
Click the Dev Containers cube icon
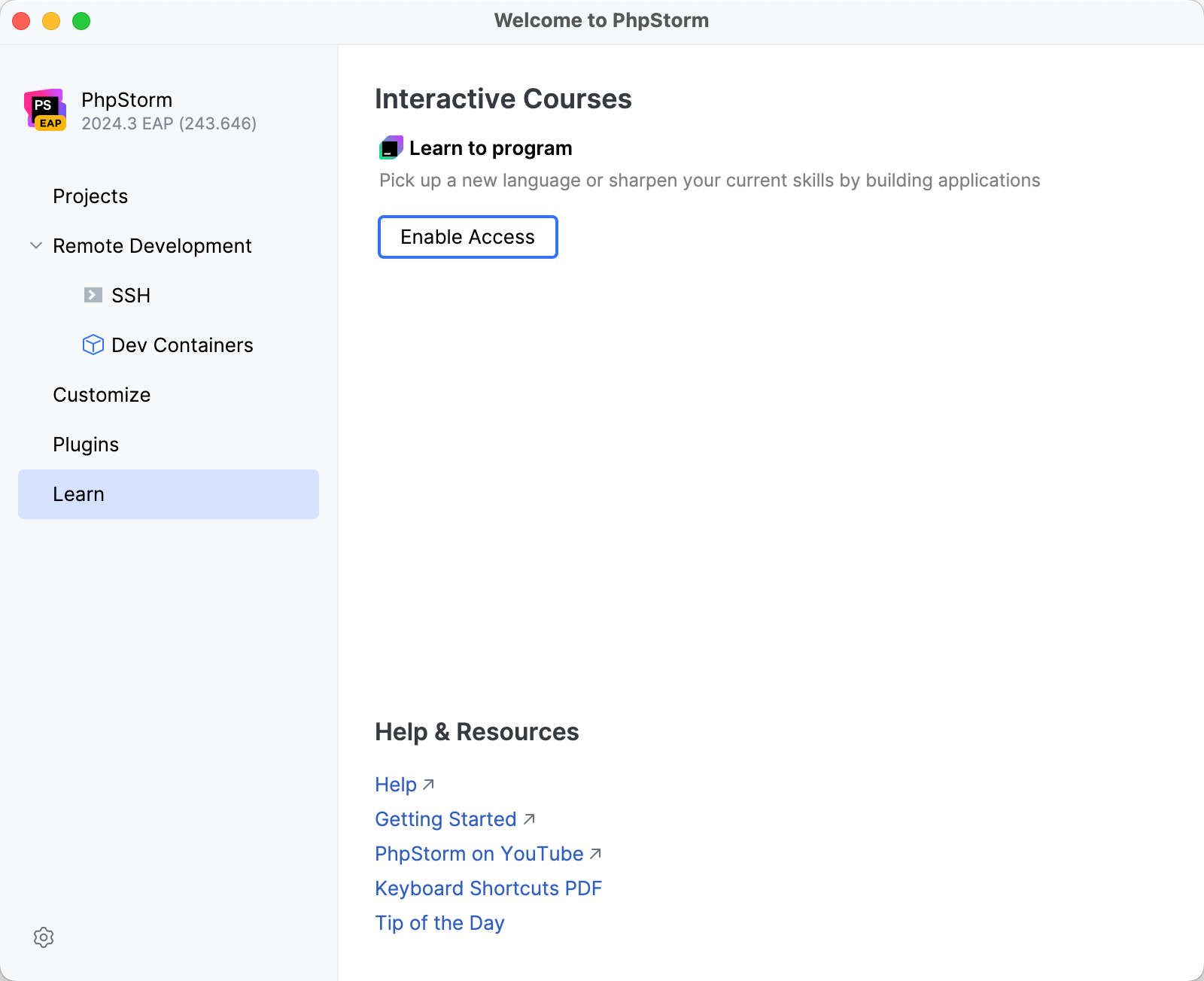click(93, 345)
